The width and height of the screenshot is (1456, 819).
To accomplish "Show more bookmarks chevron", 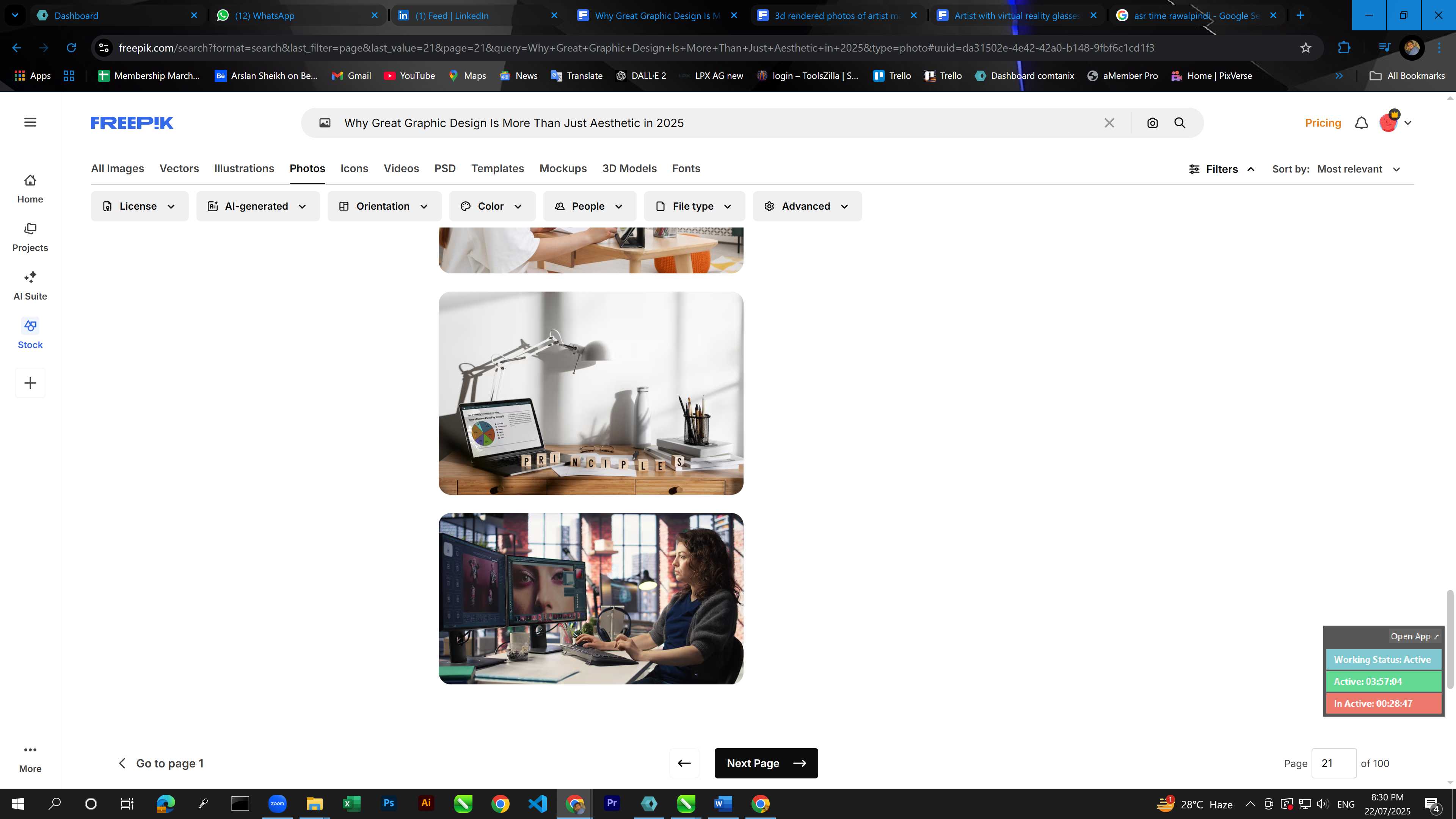I will pyautogui.click(x=1339, y=76).
